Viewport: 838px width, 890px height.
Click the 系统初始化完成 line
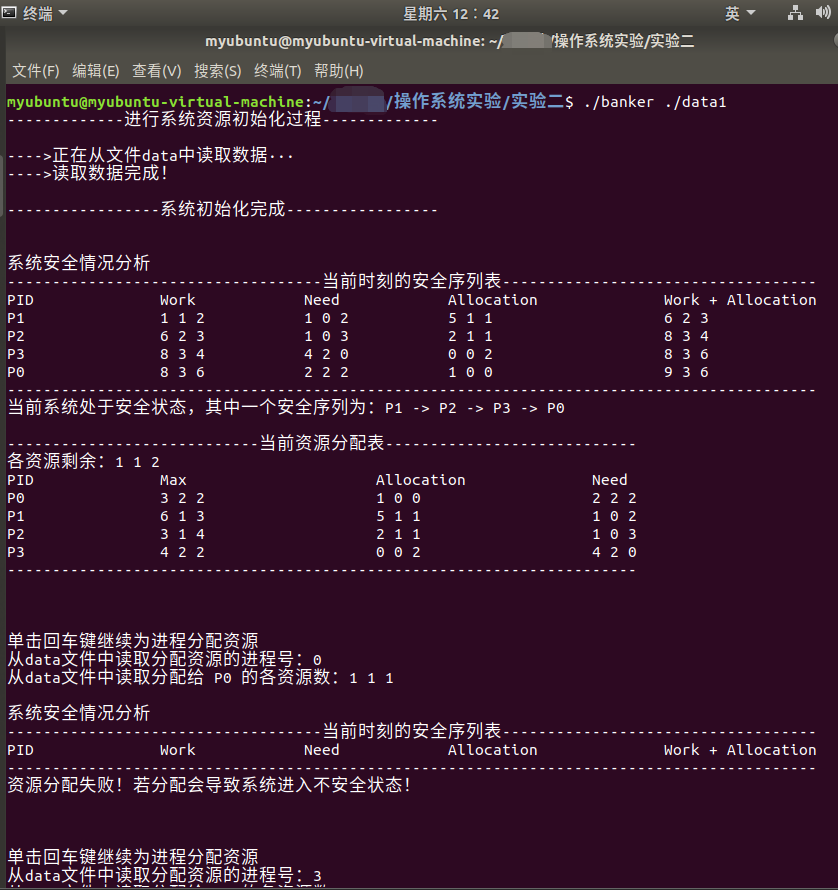point(223,209)
